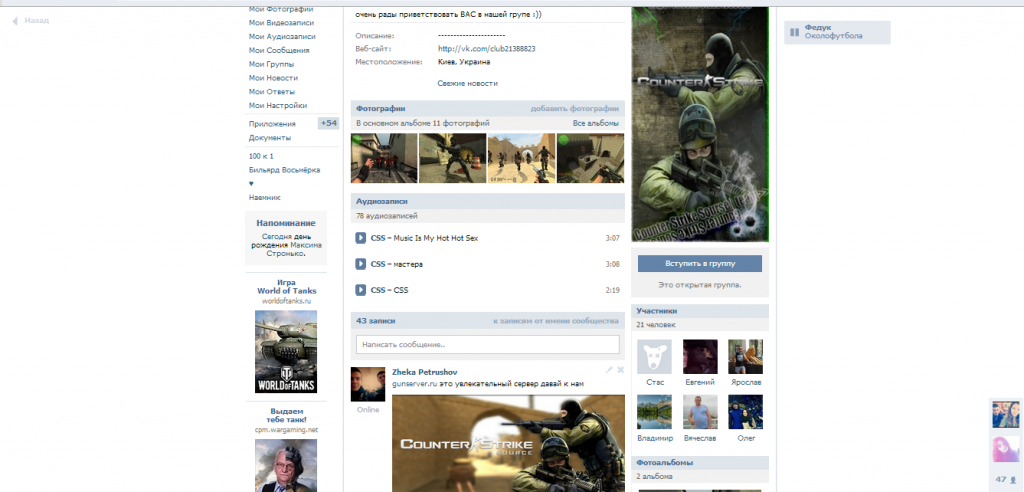
Task: Open the +54 applications counter badge
Action: tap(328, 123)
